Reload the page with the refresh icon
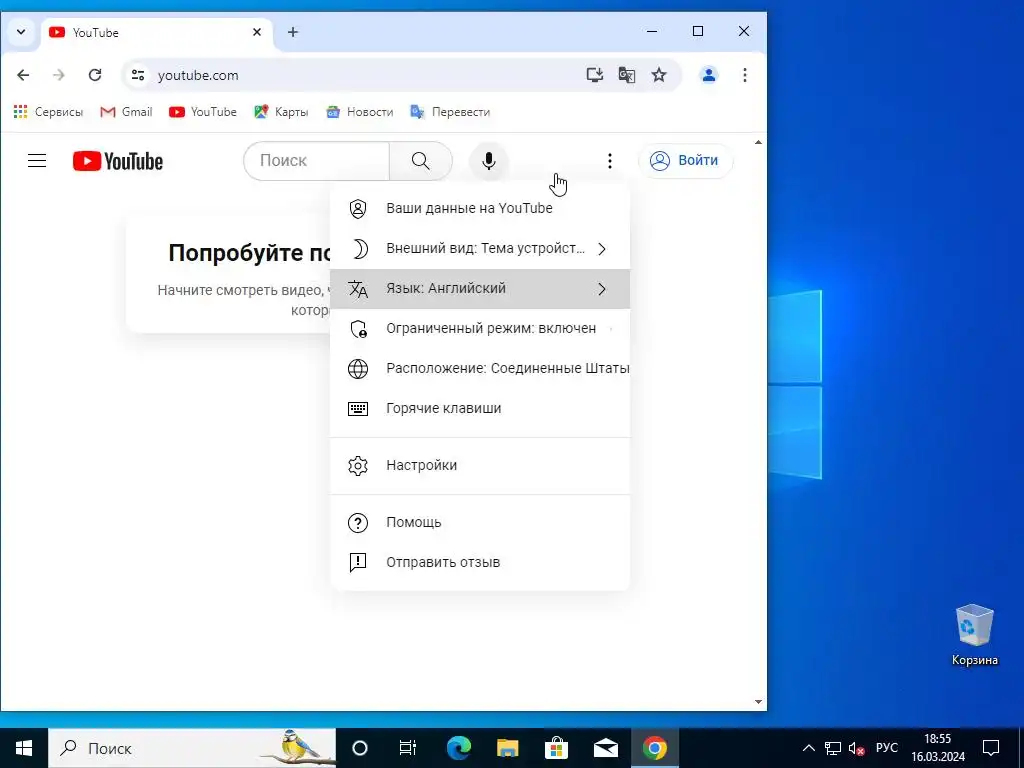Screen dimensions: 1024x768 (x=95, y=75)
